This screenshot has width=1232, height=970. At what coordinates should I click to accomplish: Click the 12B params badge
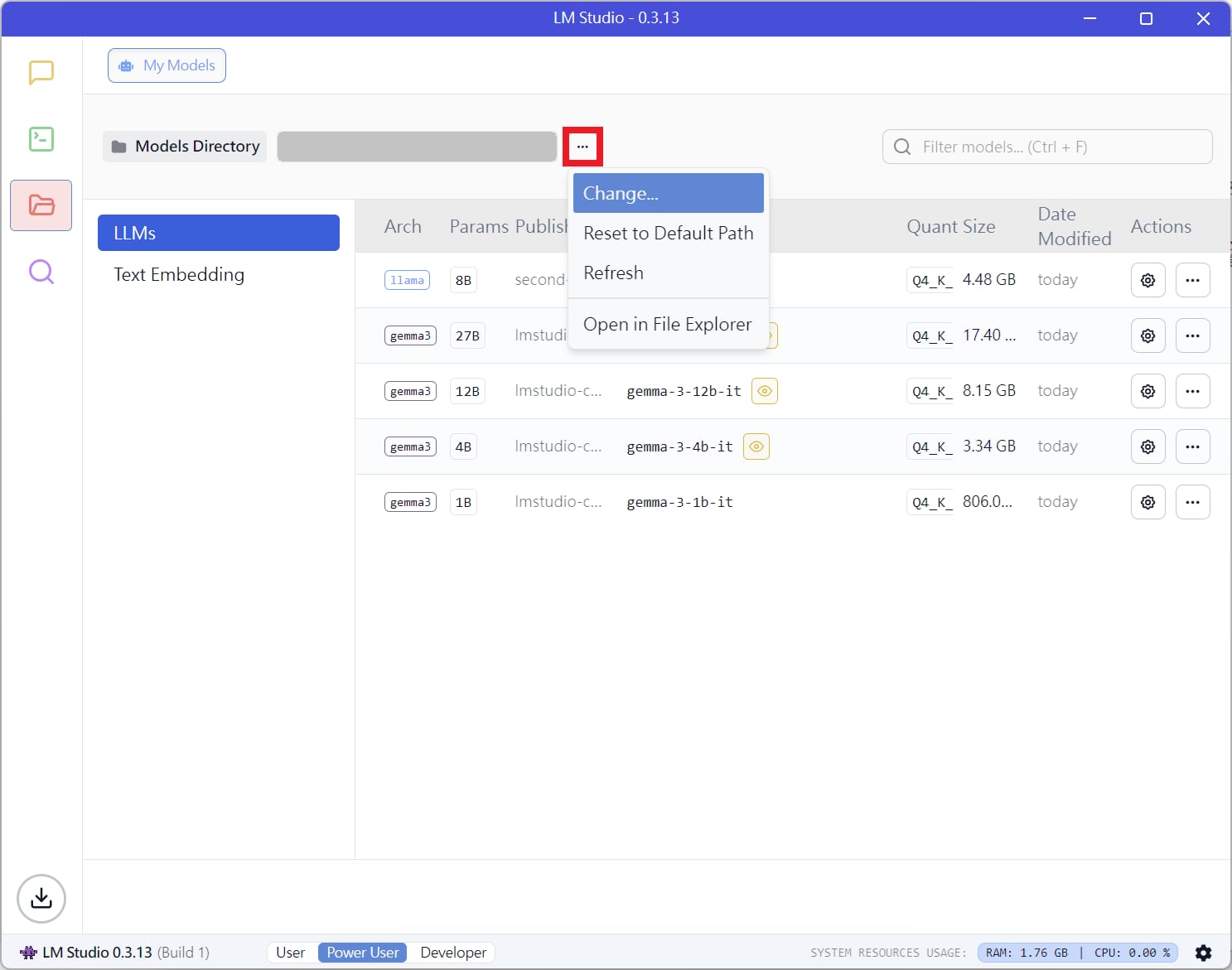pos(467,391)
